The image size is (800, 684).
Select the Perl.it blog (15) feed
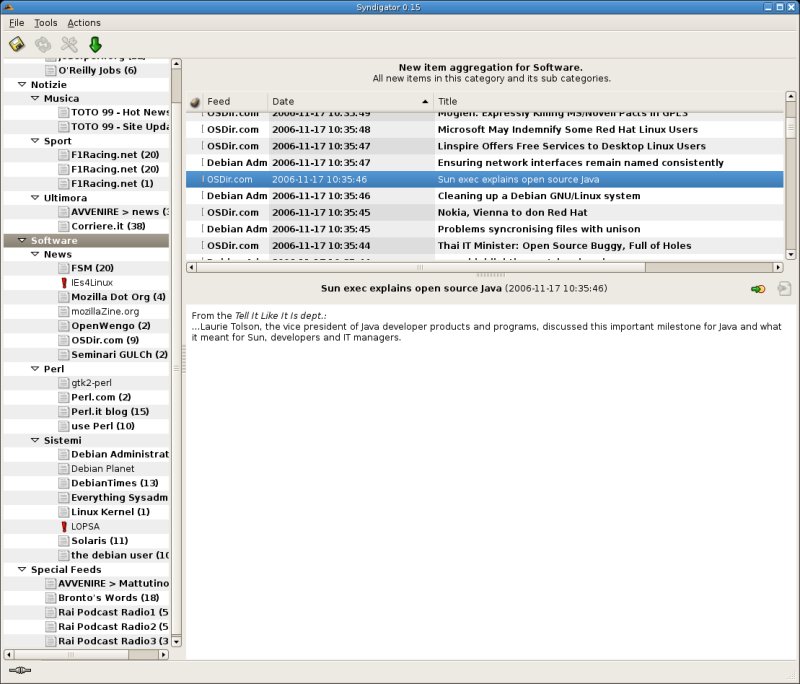(110, 412)
